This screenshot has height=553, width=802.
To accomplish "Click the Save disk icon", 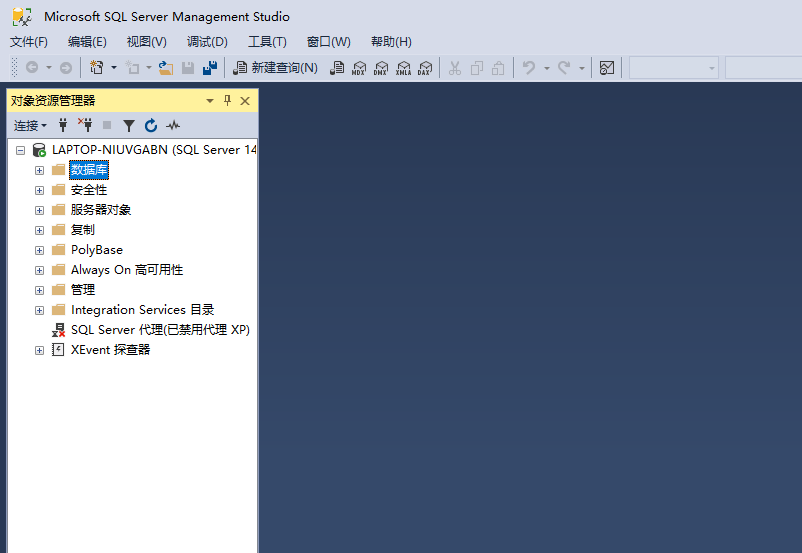I will [188, 68].
